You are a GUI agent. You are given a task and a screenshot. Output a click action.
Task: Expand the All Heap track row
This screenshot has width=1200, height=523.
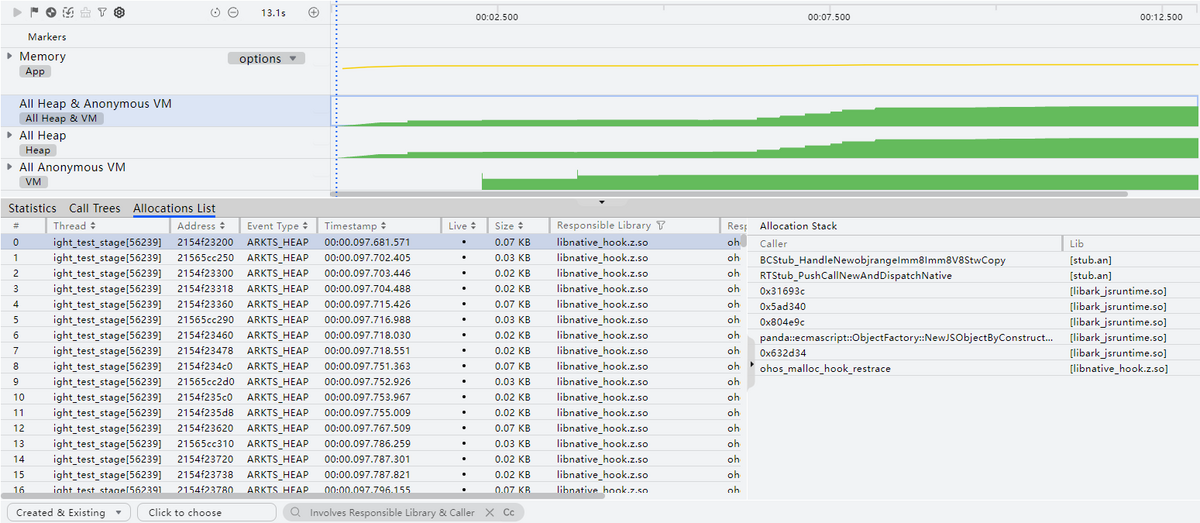10,135
